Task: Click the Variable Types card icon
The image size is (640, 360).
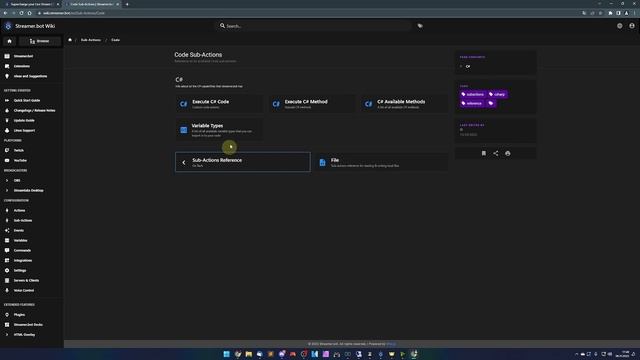Action: [184, 130]
